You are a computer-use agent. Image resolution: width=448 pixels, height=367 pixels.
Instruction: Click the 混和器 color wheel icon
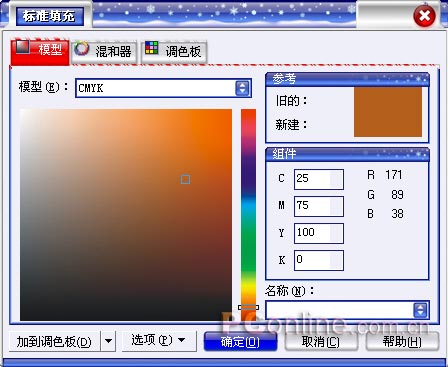(x=81, y=49)
